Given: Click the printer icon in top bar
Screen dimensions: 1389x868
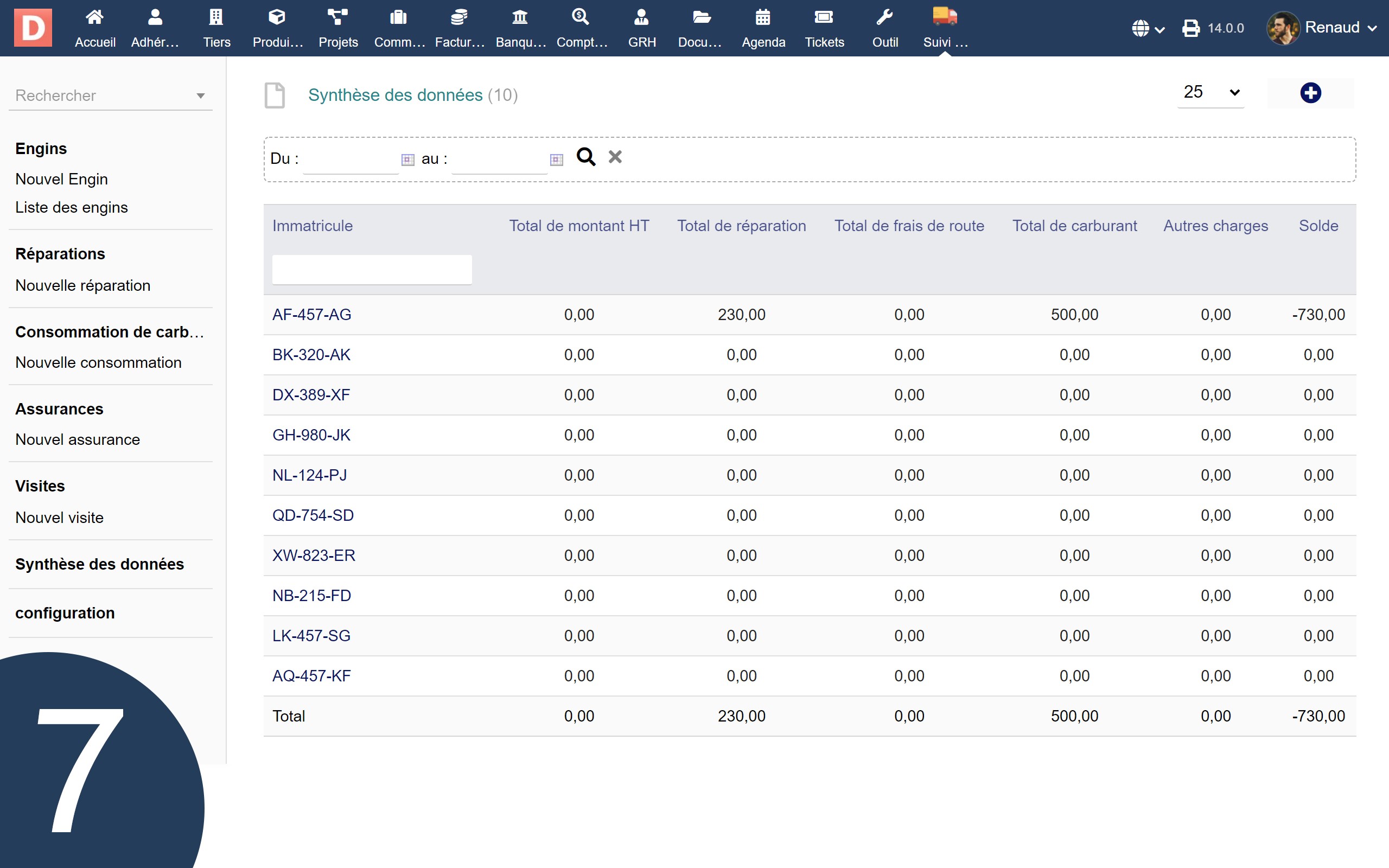Looking at the screenshot, I should [1190, 28].
